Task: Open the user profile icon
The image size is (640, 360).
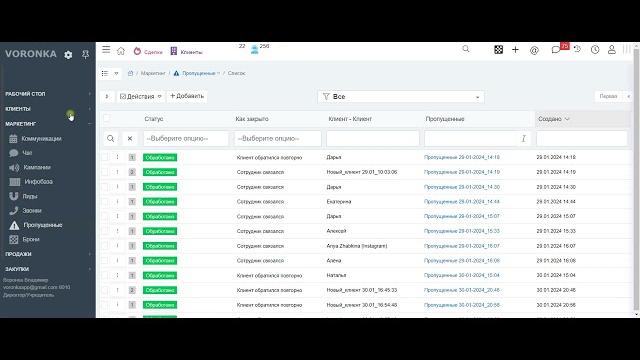Action: [x=611, y=50]
